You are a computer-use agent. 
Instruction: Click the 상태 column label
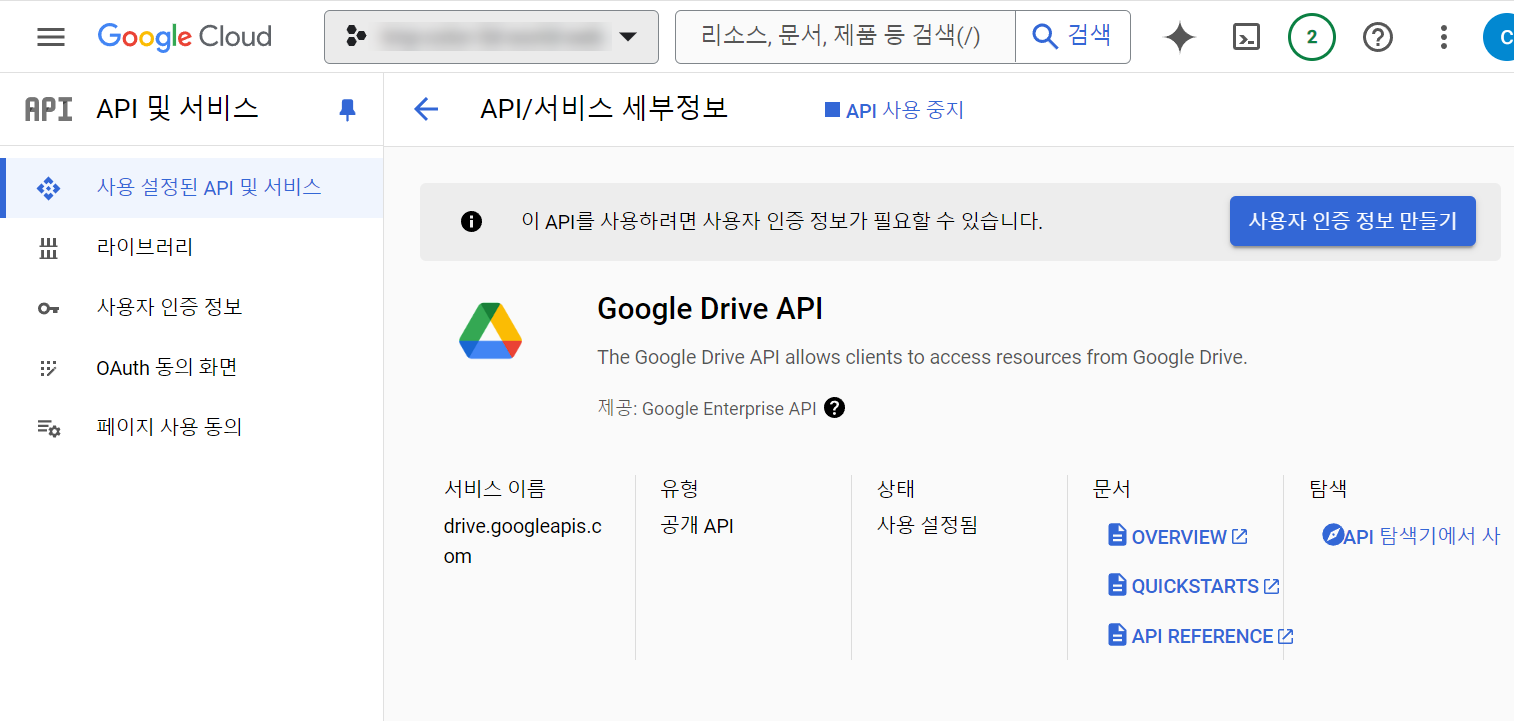coord(896,489)
